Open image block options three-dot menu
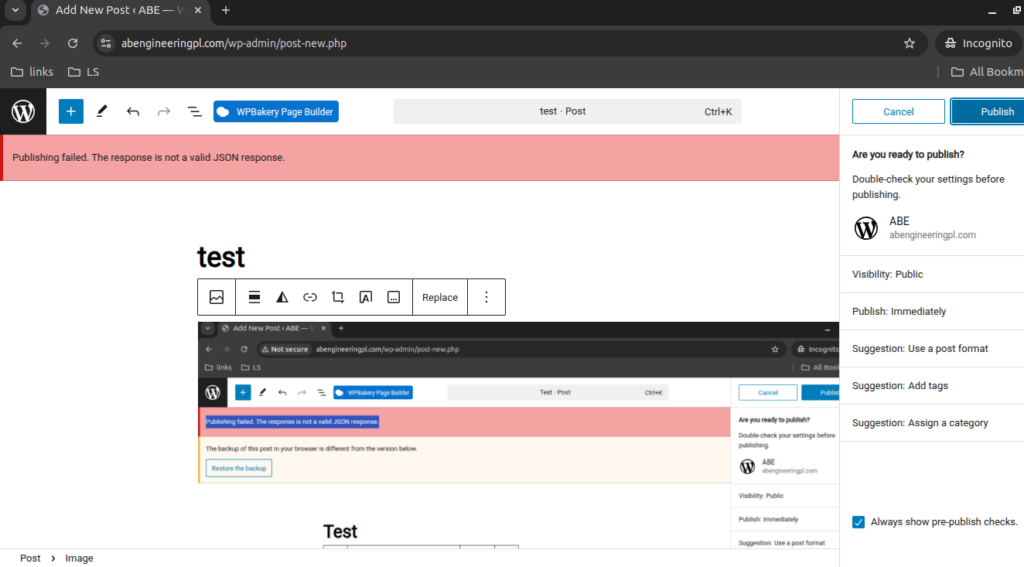 [487, 297]
